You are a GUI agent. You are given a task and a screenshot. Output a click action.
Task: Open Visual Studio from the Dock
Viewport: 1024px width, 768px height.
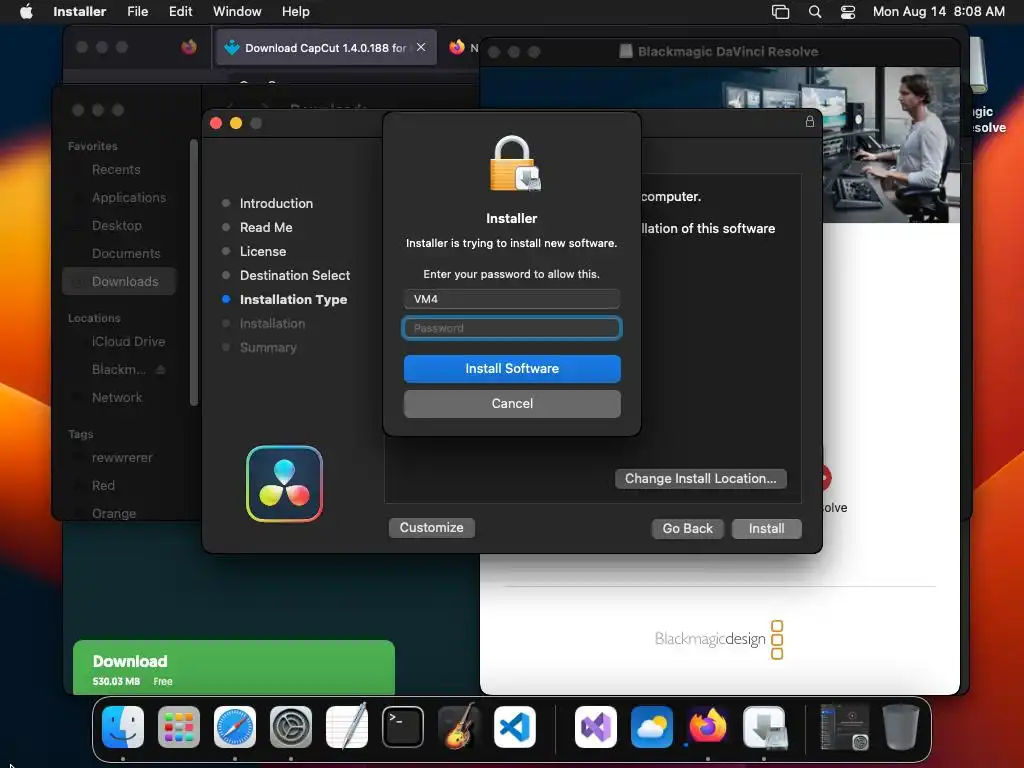[596, 727]
